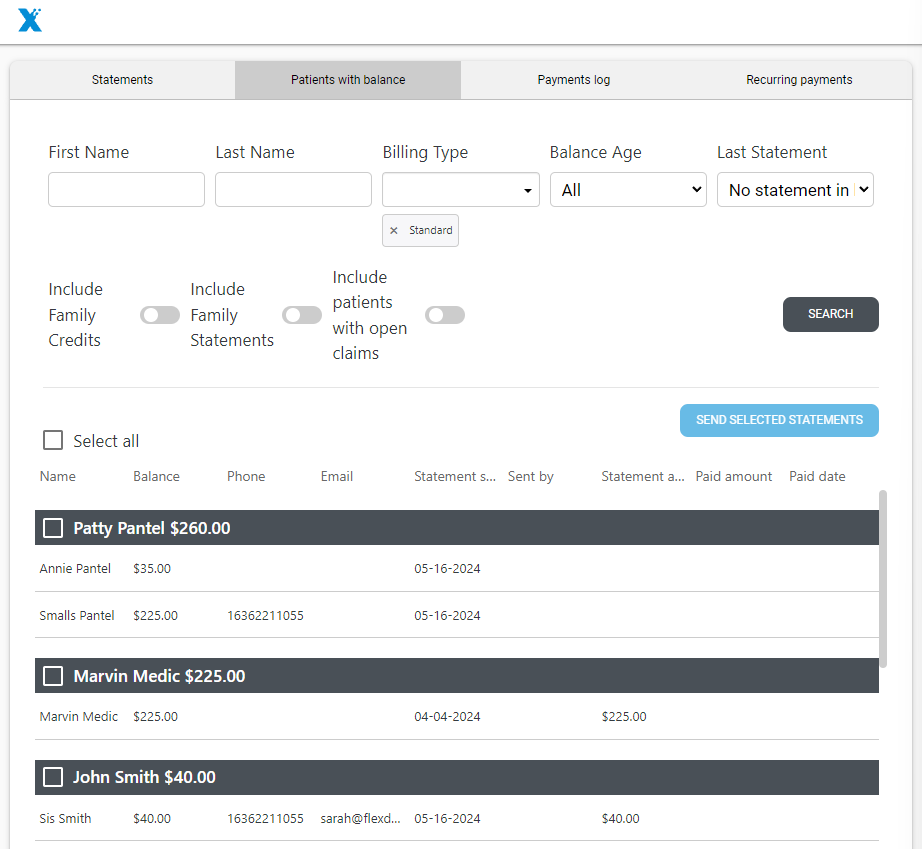Open the Billing Type dropdown
Screen dimensions: 922x849
pyautogui.click(x=461, y=189)
